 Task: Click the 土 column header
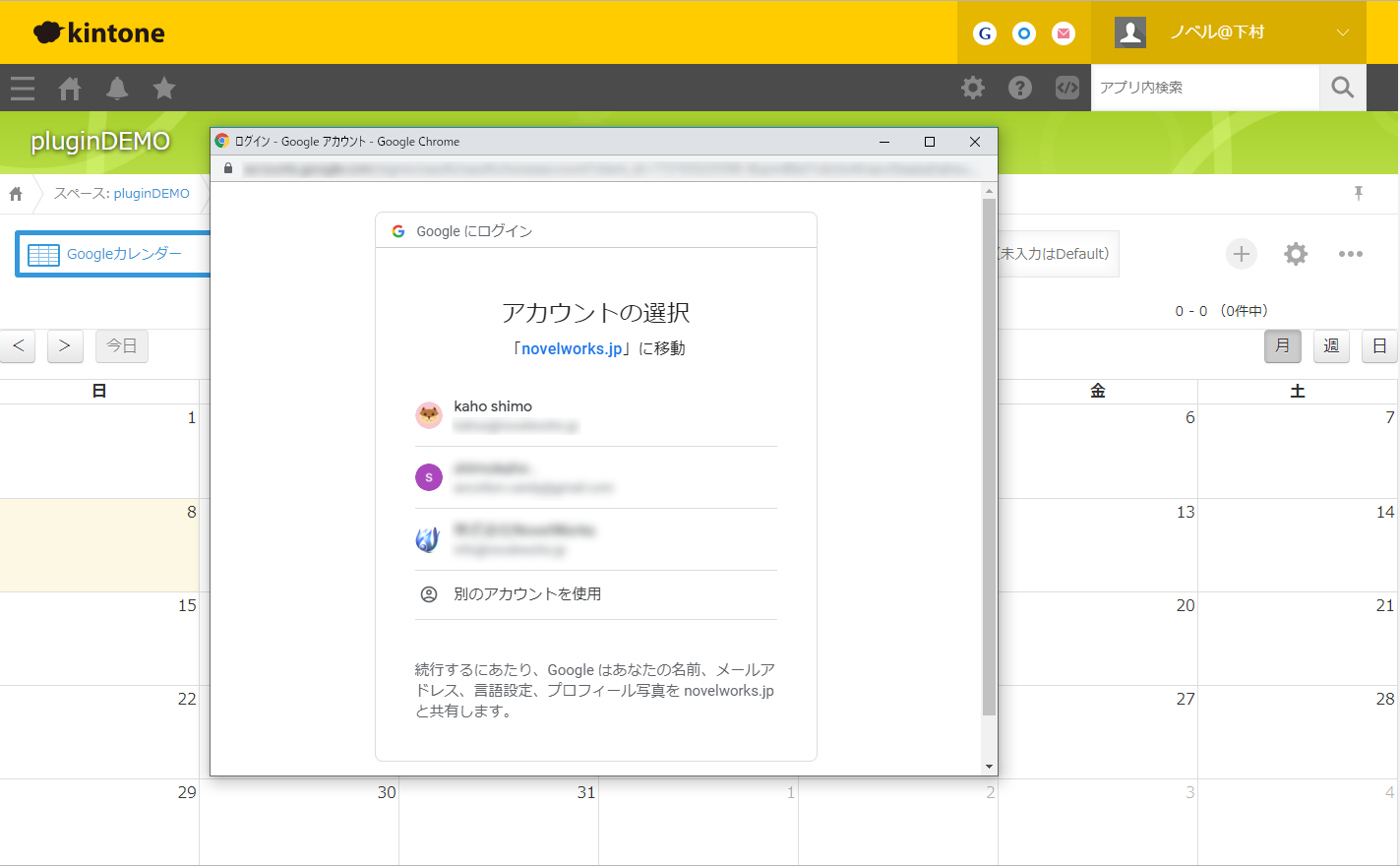[x=1298, y=391]
